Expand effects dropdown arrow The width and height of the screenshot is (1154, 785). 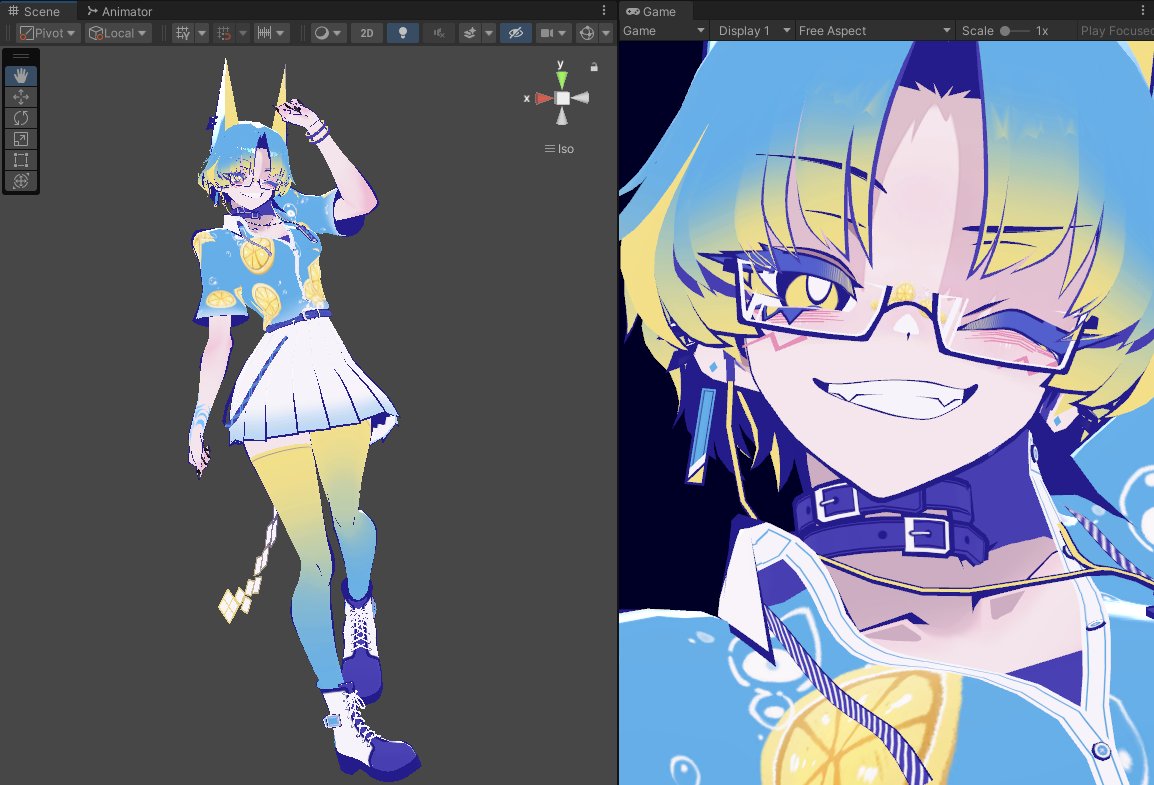(489, 33)
